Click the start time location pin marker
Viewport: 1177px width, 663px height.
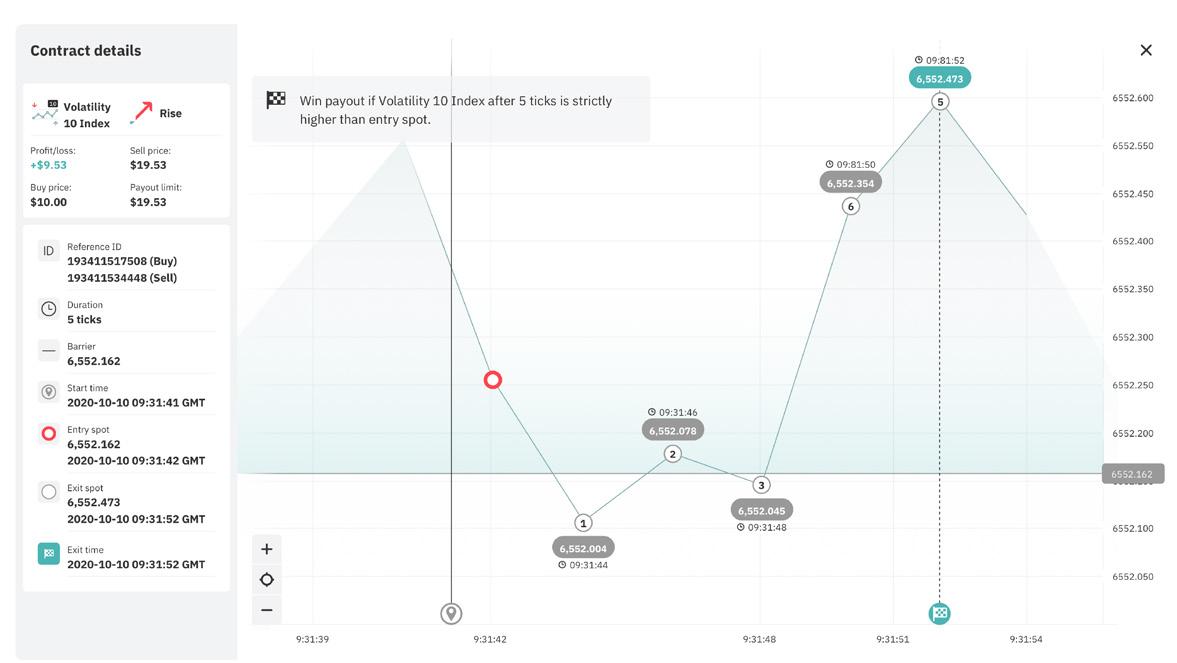(x=451, y=613)
